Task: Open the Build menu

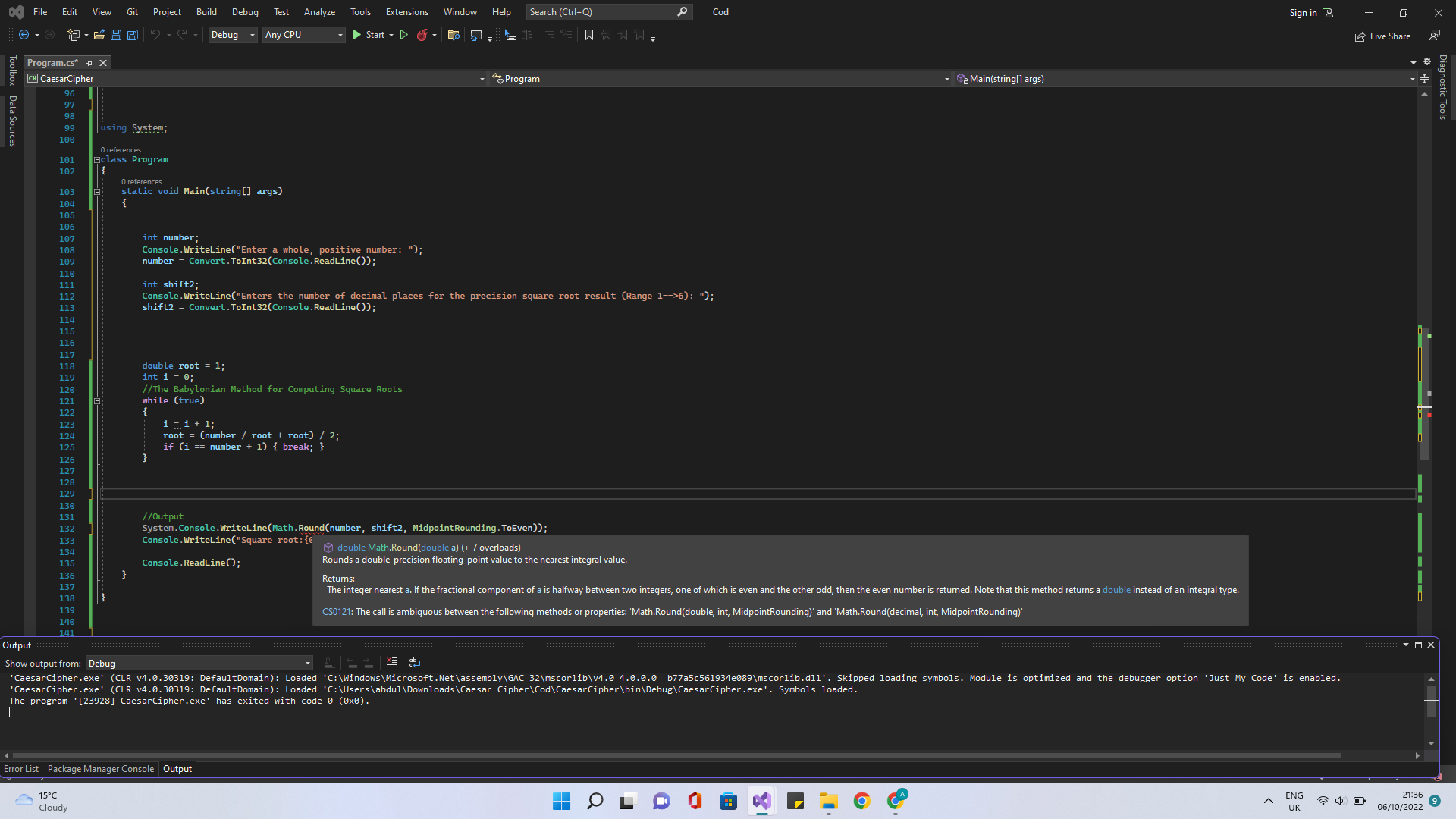Action: pyautogui.click(x=206, y=12)
